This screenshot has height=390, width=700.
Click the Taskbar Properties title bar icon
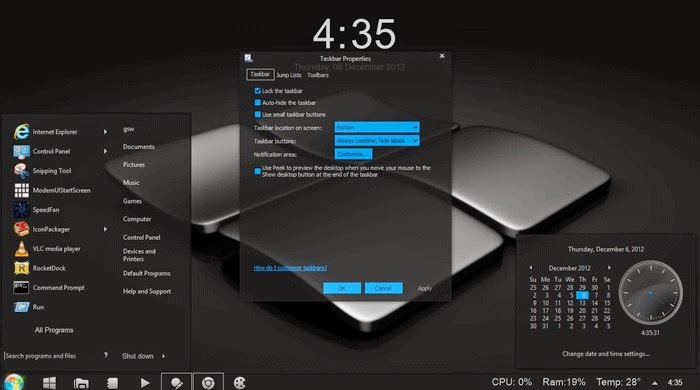point(248,58)
